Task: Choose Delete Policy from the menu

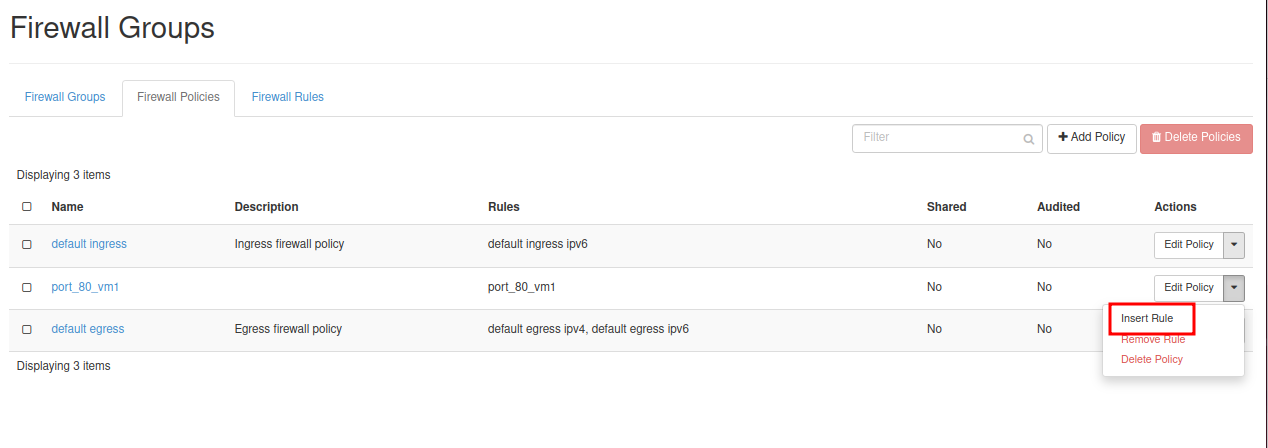Action: [x=1152, y=360]
